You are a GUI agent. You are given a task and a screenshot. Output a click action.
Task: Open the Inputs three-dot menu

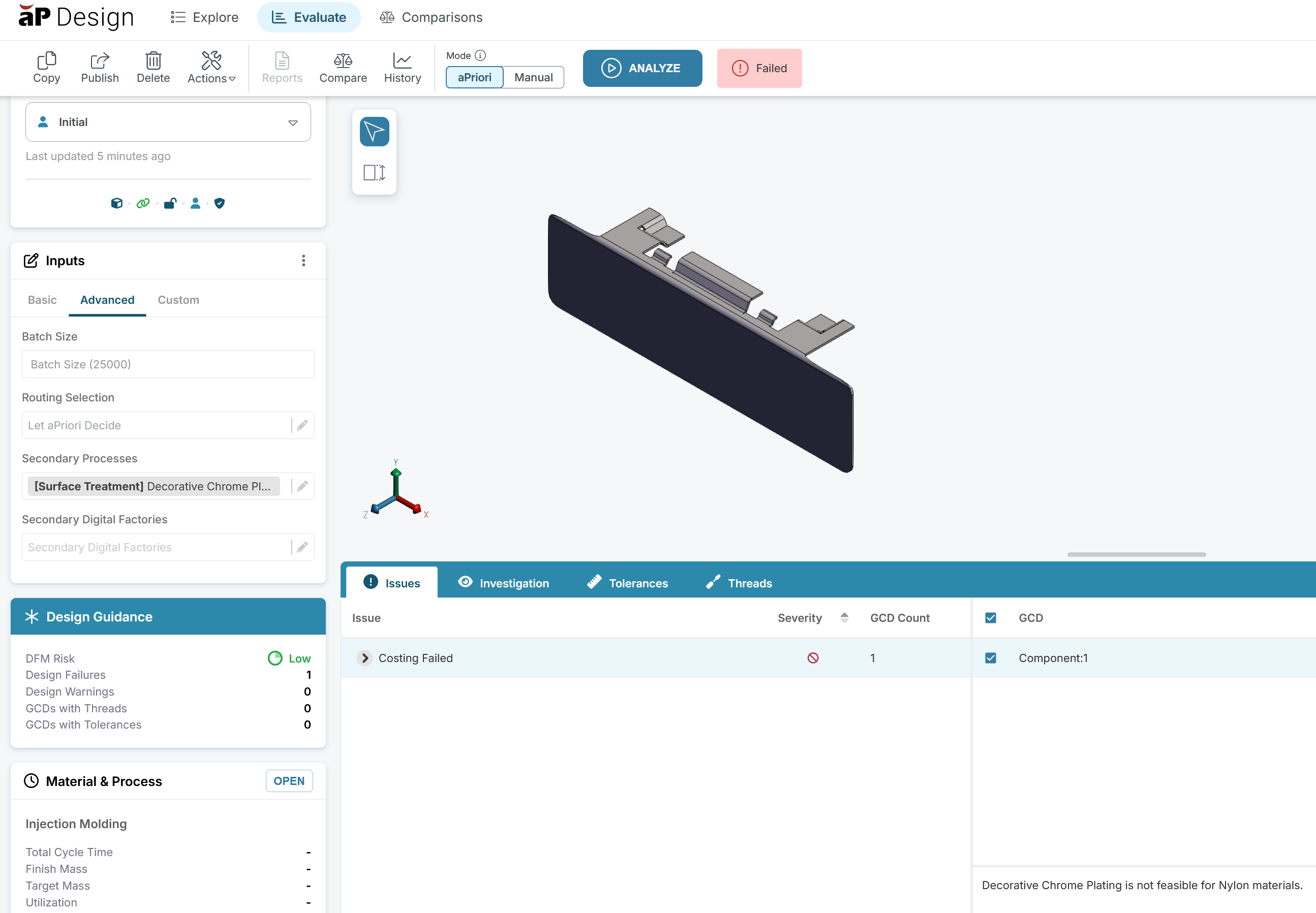303,261
